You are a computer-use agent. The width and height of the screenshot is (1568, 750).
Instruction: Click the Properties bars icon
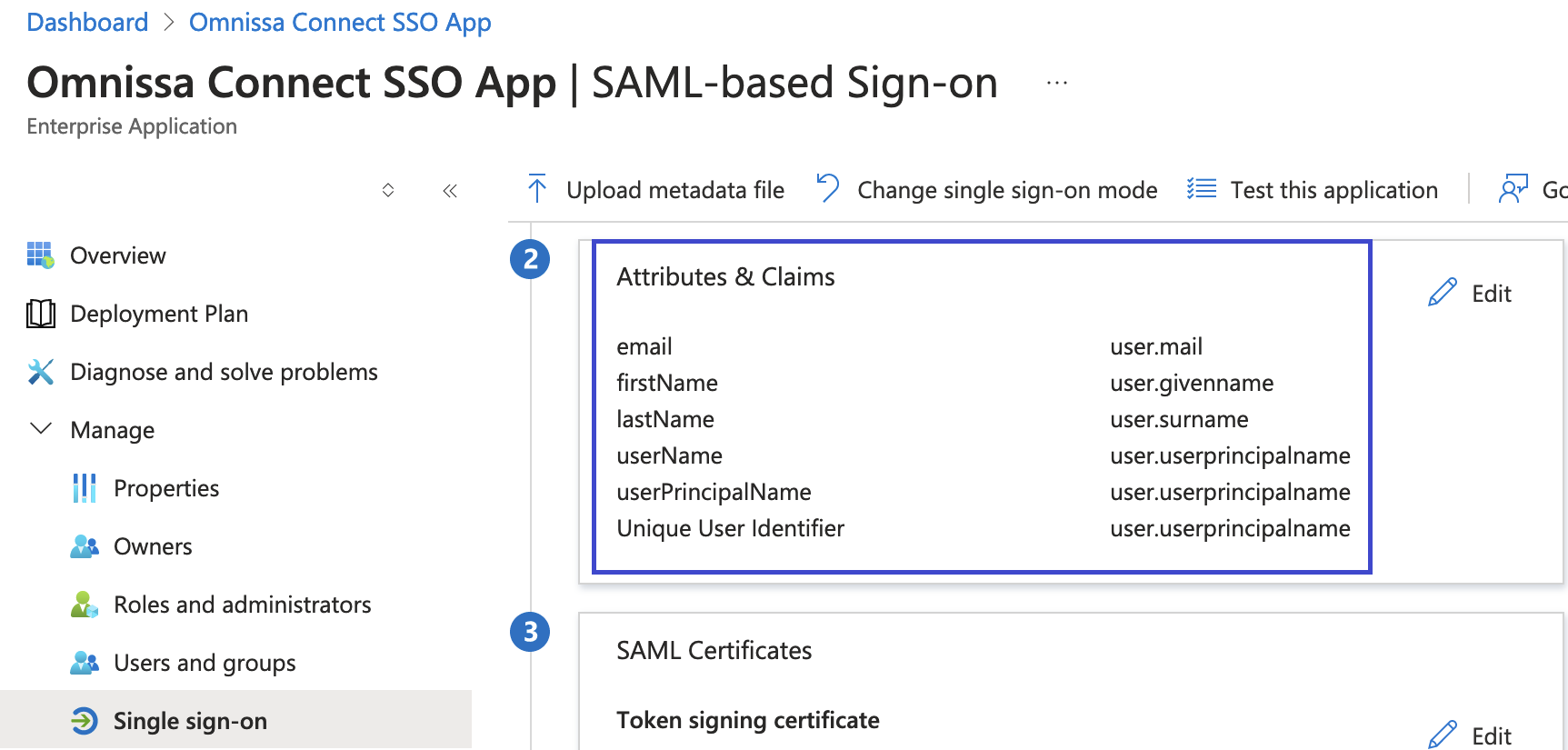85,488
